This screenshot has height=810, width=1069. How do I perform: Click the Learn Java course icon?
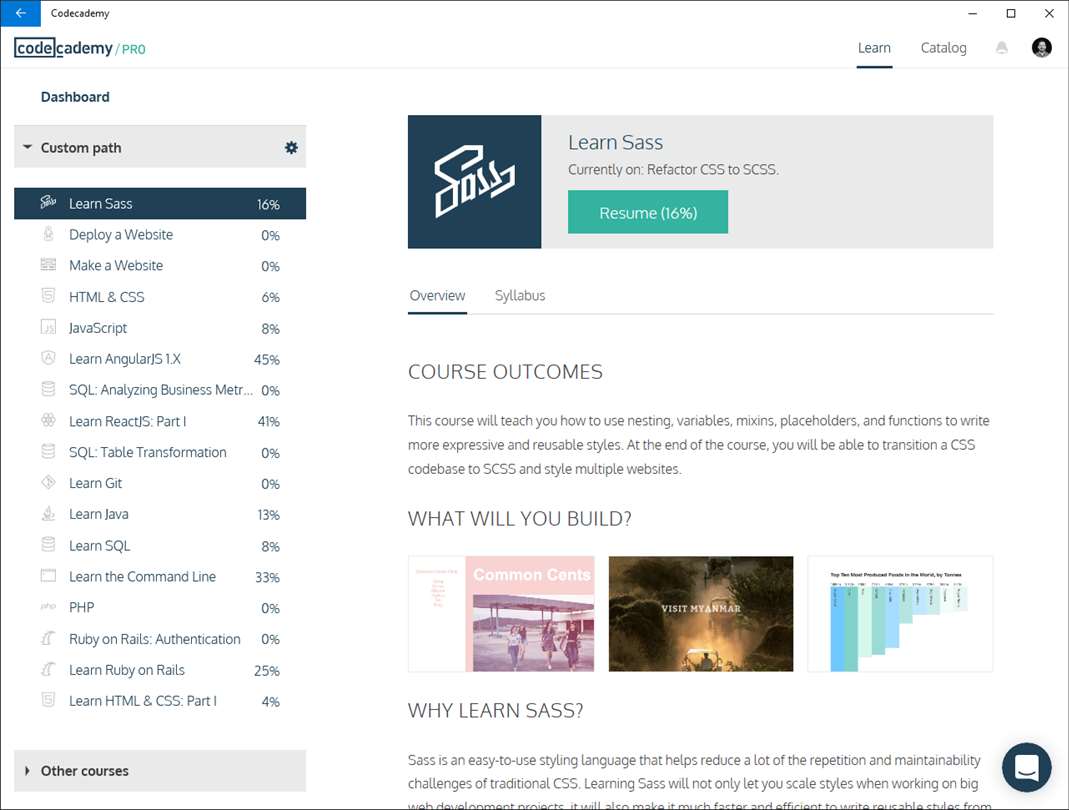tap(48, 513)
